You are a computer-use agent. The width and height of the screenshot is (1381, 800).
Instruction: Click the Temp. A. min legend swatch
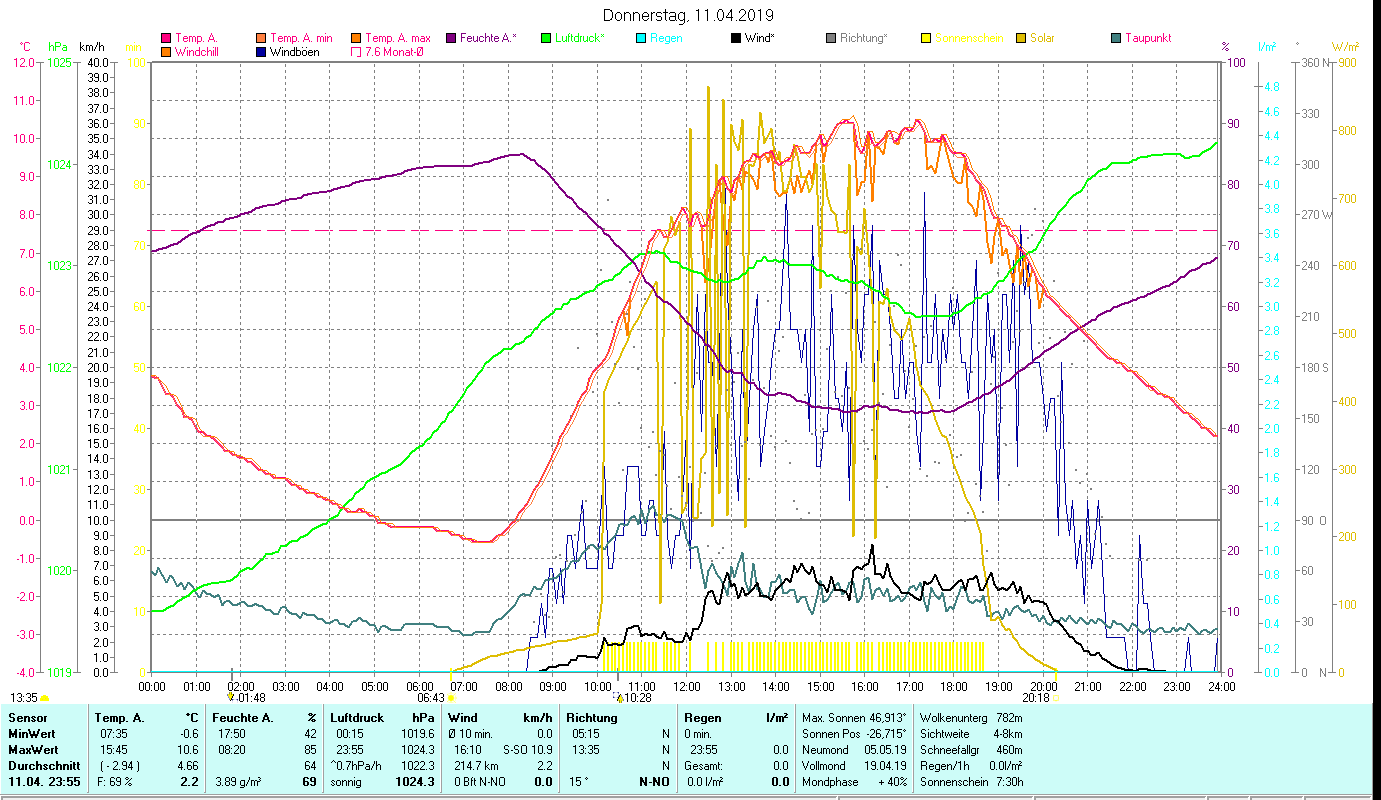[262, 38]
